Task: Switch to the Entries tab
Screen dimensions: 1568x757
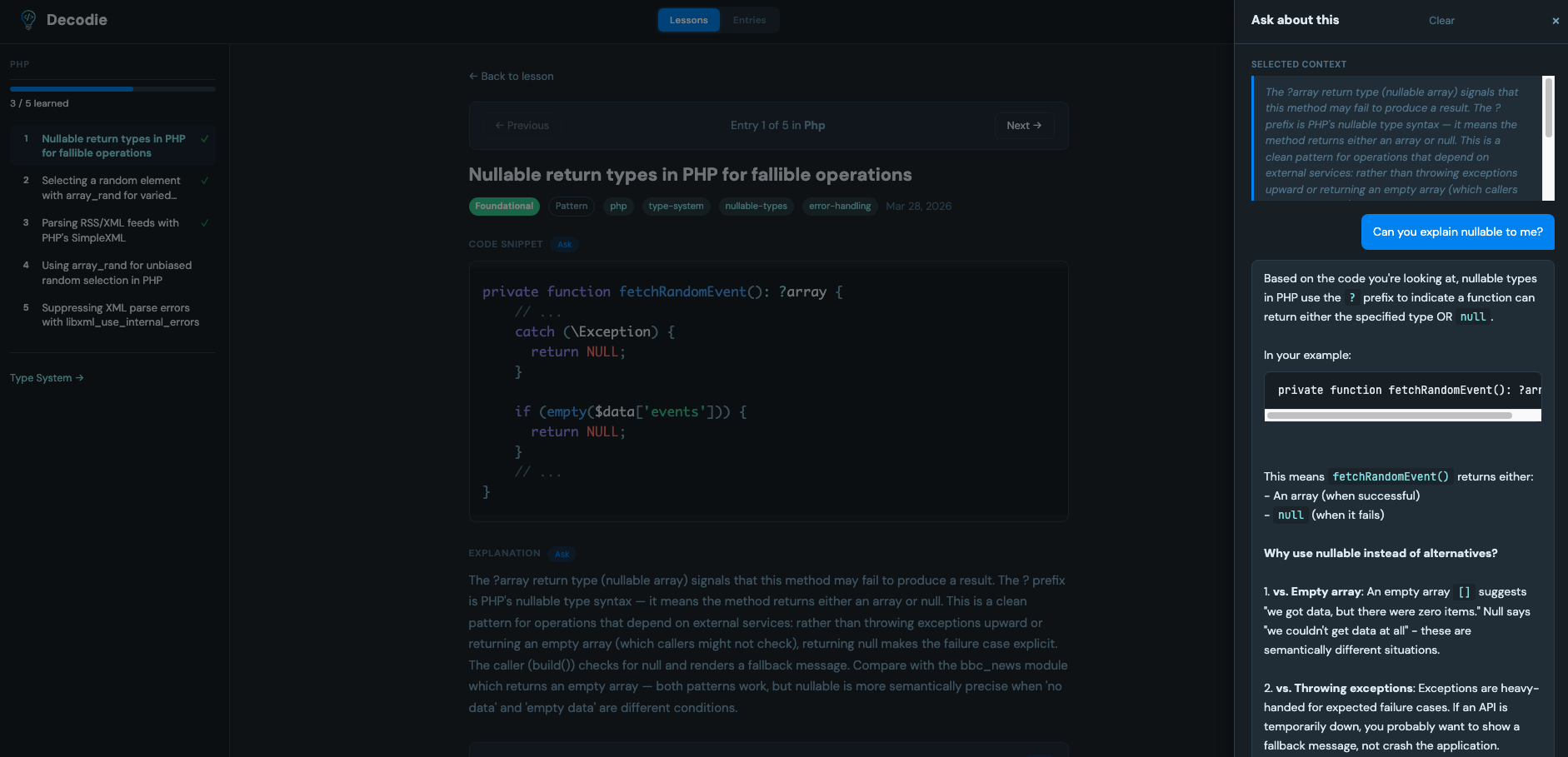Action: pyautogui.click(x=749, y=20)
